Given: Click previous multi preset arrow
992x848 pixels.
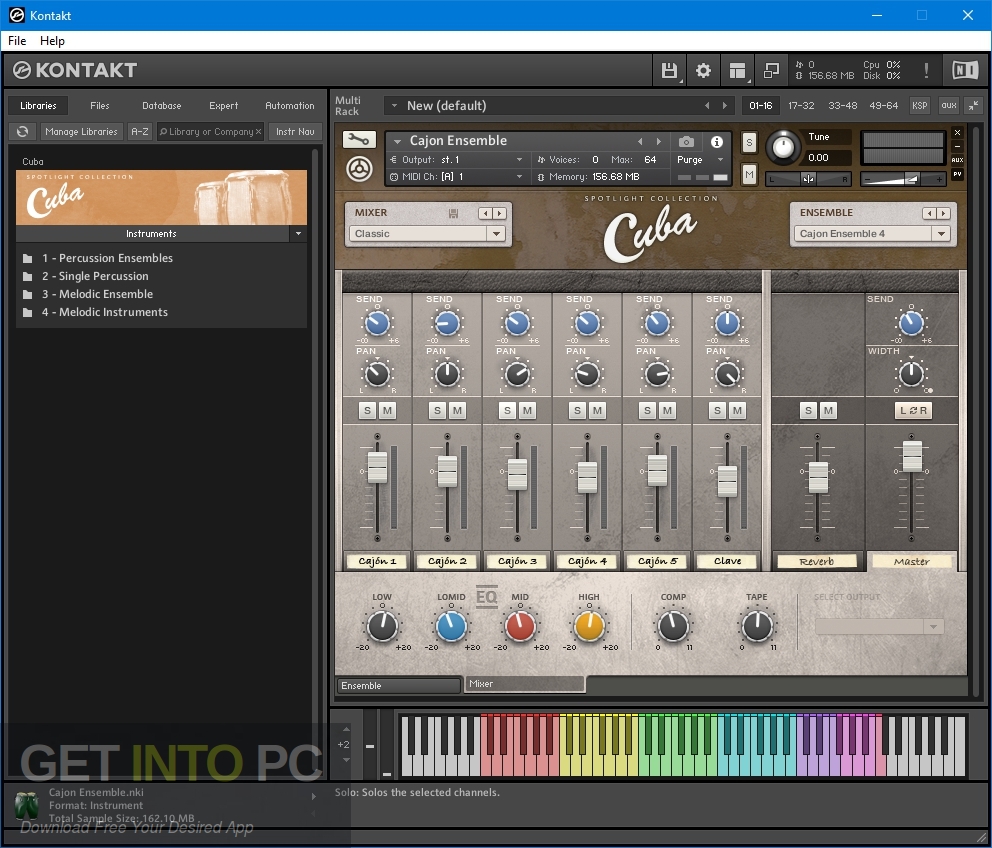Looking at the screenshot, I should (707, 106).
